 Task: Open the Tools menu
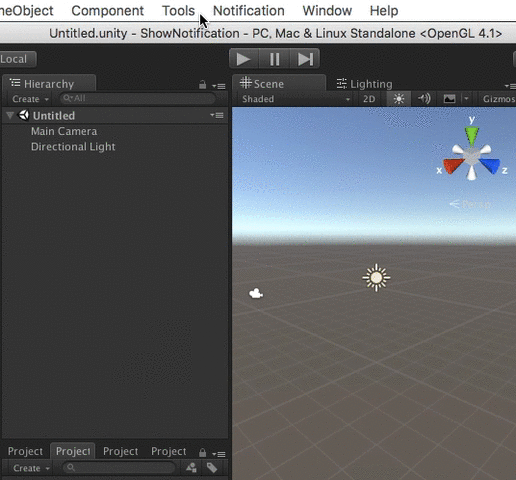[178, 11]
